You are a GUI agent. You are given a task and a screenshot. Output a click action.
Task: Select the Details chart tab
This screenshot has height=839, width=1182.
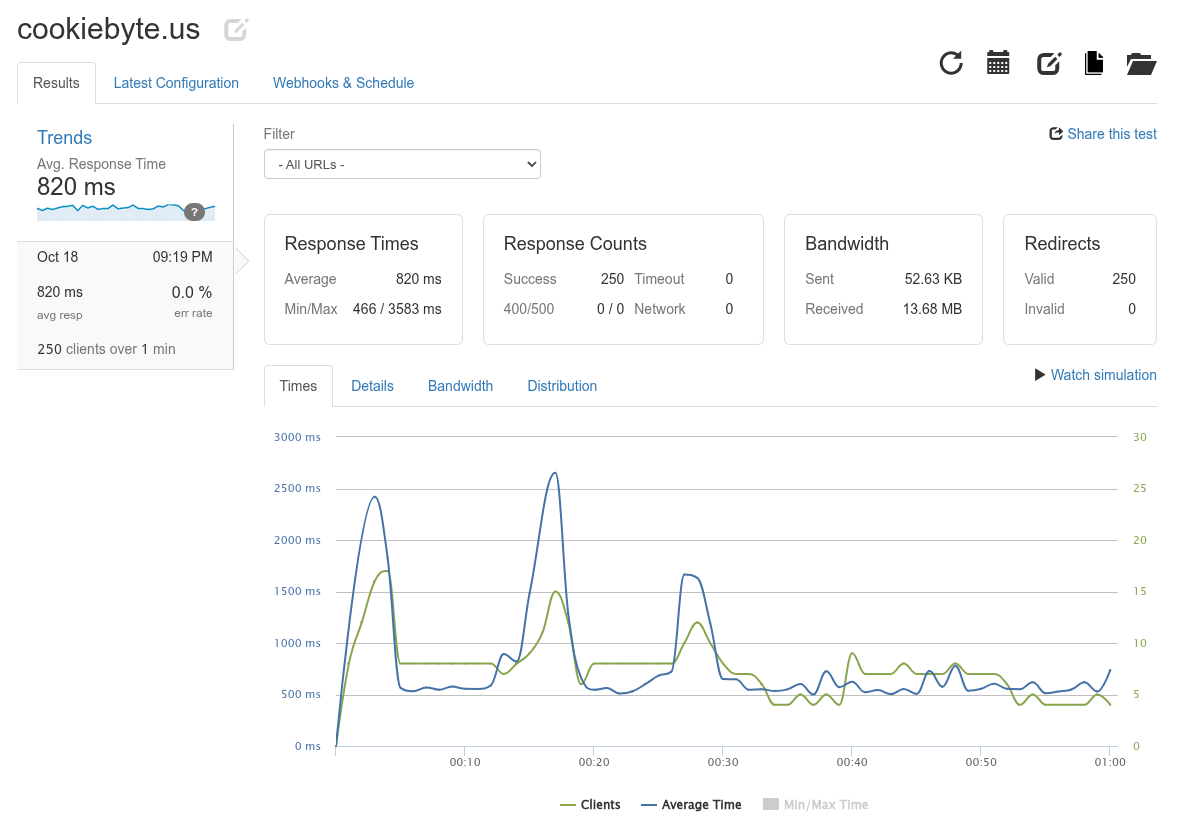[x=372, y=386]
